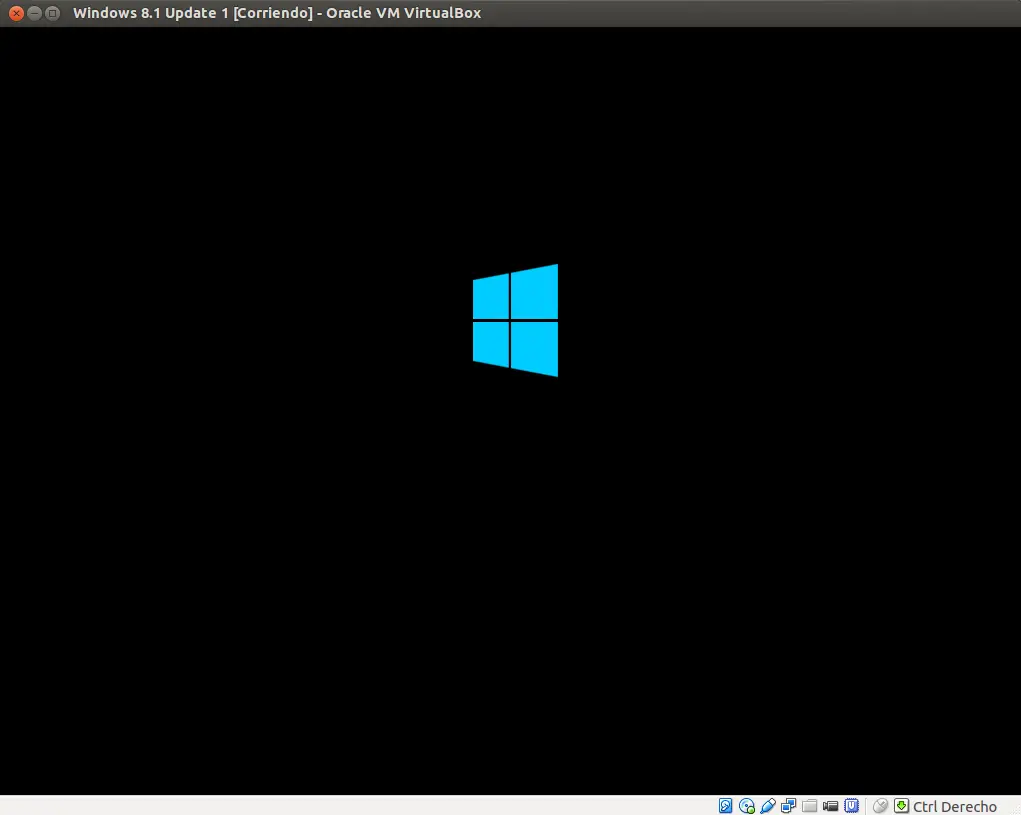Image resolution: width=1021 pixels, height=815 pixels.
Task: Click the green keyboard capture arrow icon
Action: (x=901, y=806)
